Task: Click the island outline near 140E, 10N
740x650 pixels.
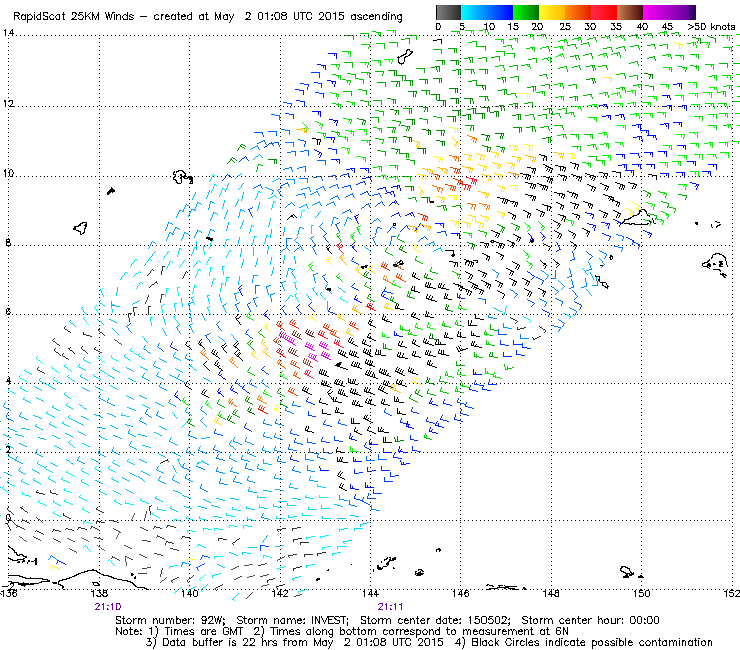Action: 182,177
